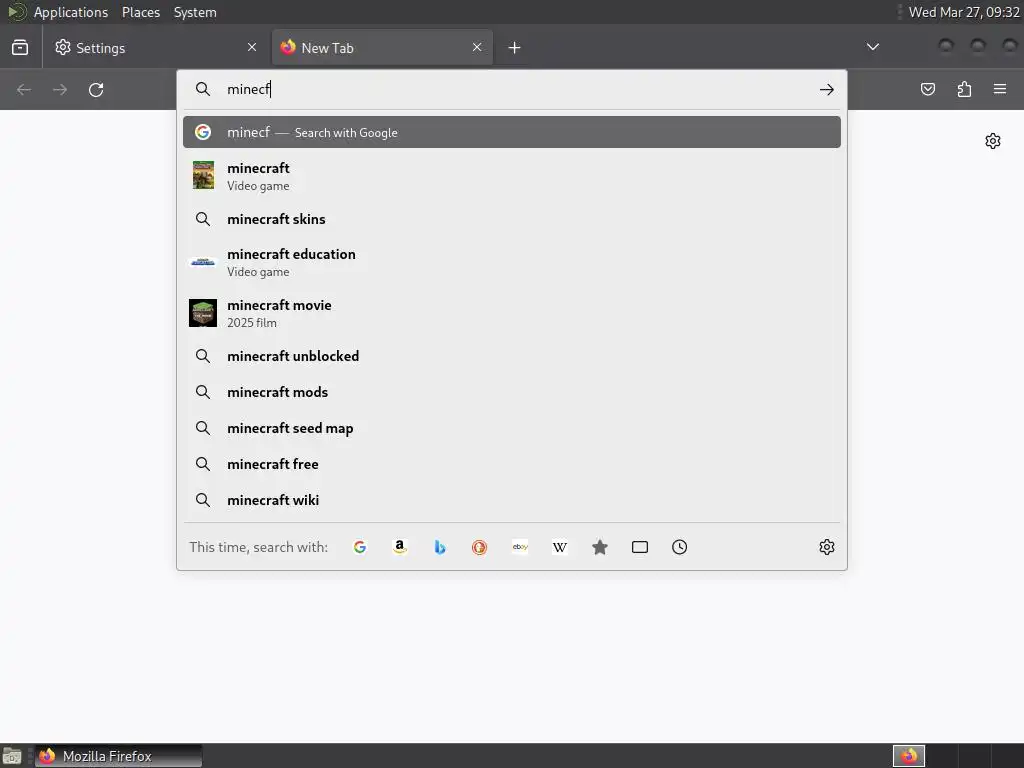Click the show desktop icon in taskbar
This screenshot has width=1024, height=768.
[12, 756]
